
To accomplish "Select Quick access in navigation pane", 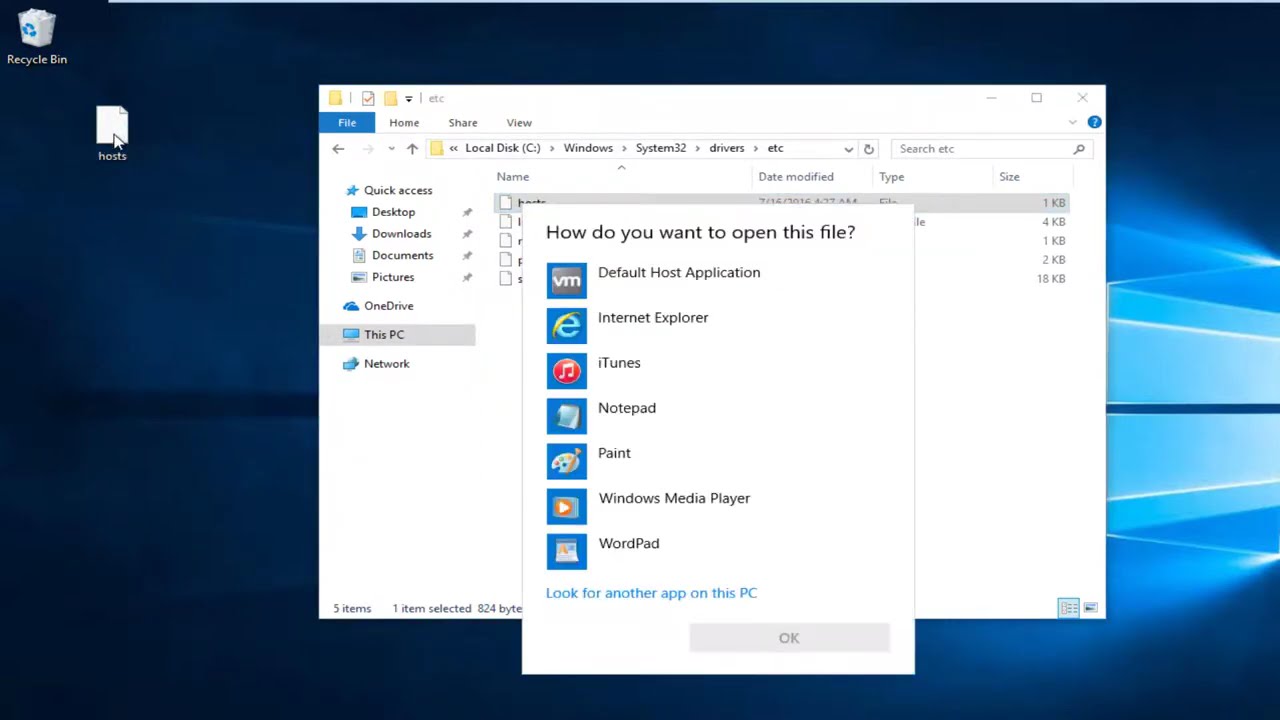I will [x=398, y=190].
